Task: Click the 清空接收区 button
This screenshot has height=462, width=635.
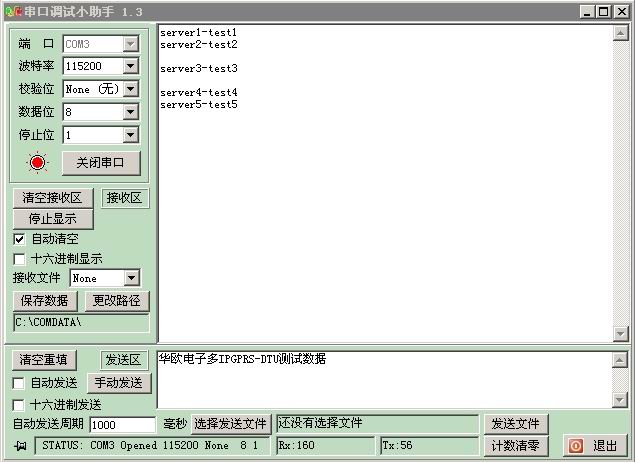Action: (52, 198)
